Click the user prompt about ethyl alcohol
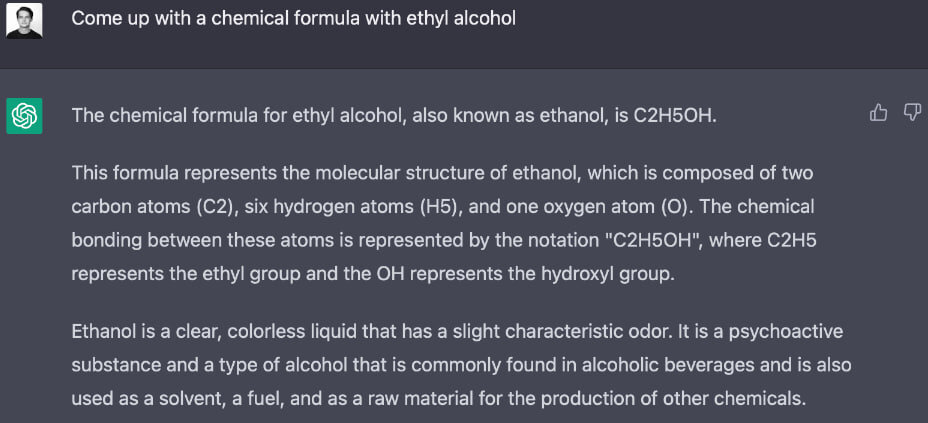 pyautogui.click(x=294, y=19)
